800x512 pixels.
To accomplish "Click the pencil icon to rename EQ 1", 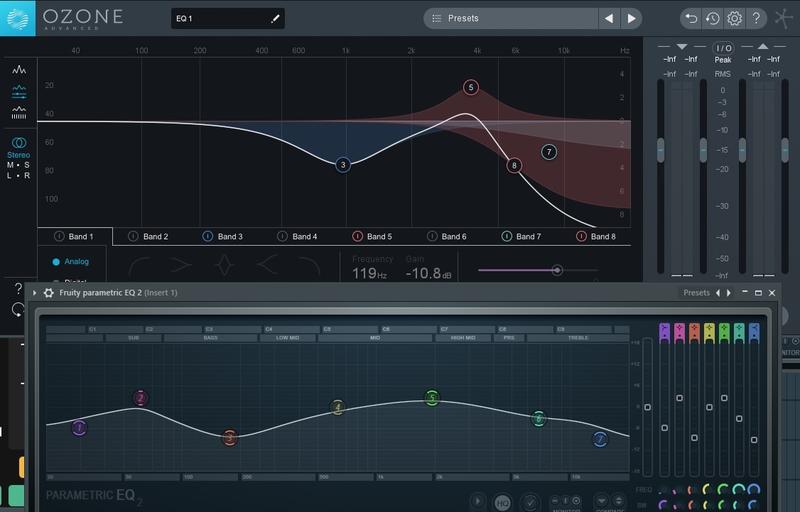I will (x=275, y=19).
